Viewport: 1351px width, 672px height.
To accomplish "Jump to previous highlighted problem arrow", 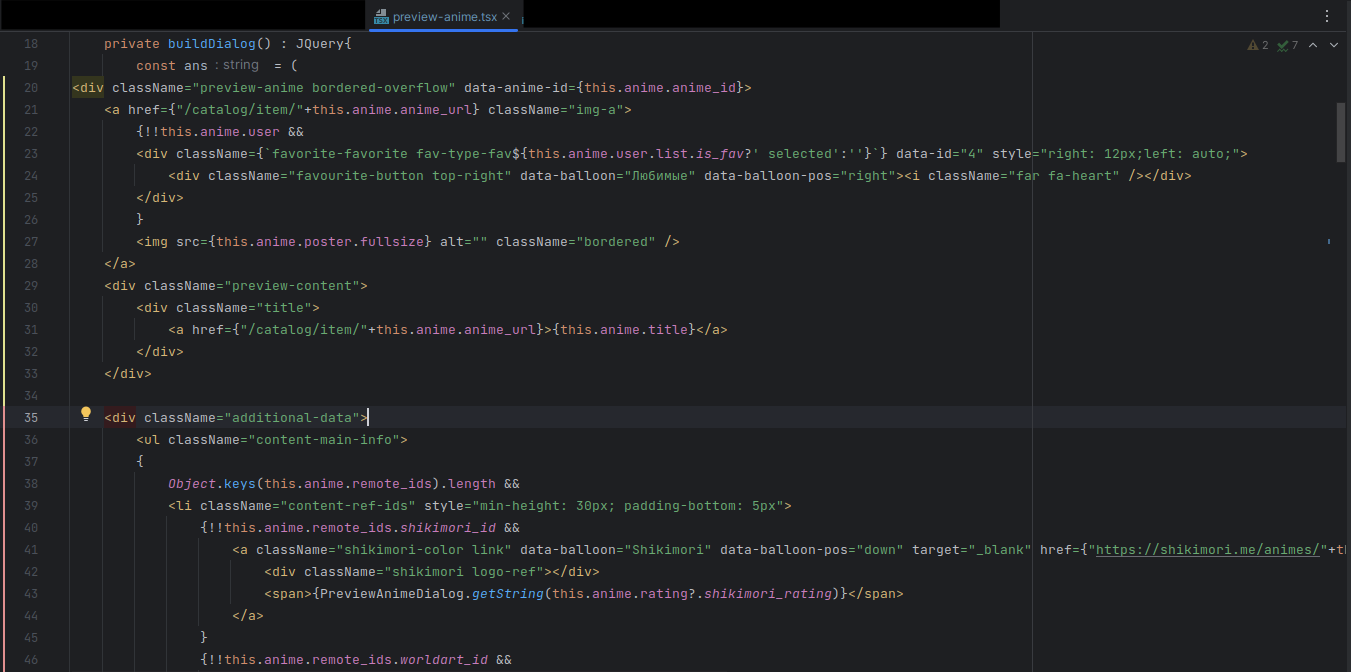I will pos(1313,45).
